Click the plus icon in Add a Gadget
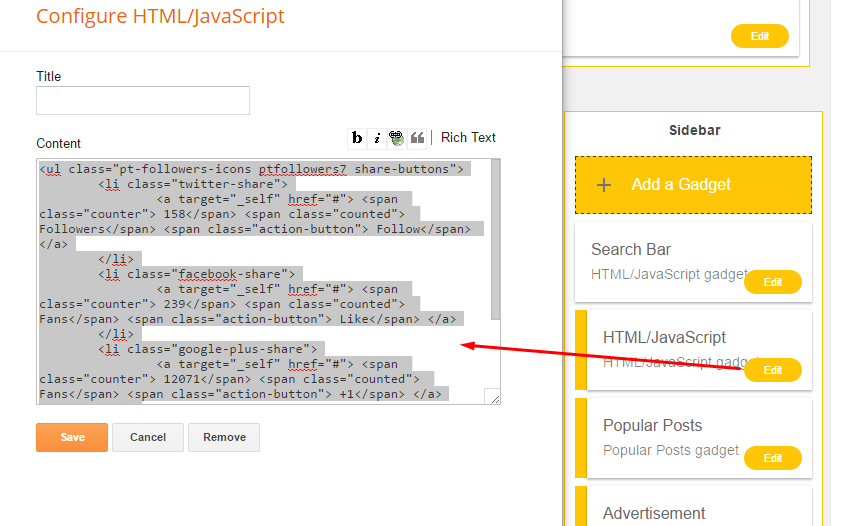862x526 pixels. coord(604,185)
